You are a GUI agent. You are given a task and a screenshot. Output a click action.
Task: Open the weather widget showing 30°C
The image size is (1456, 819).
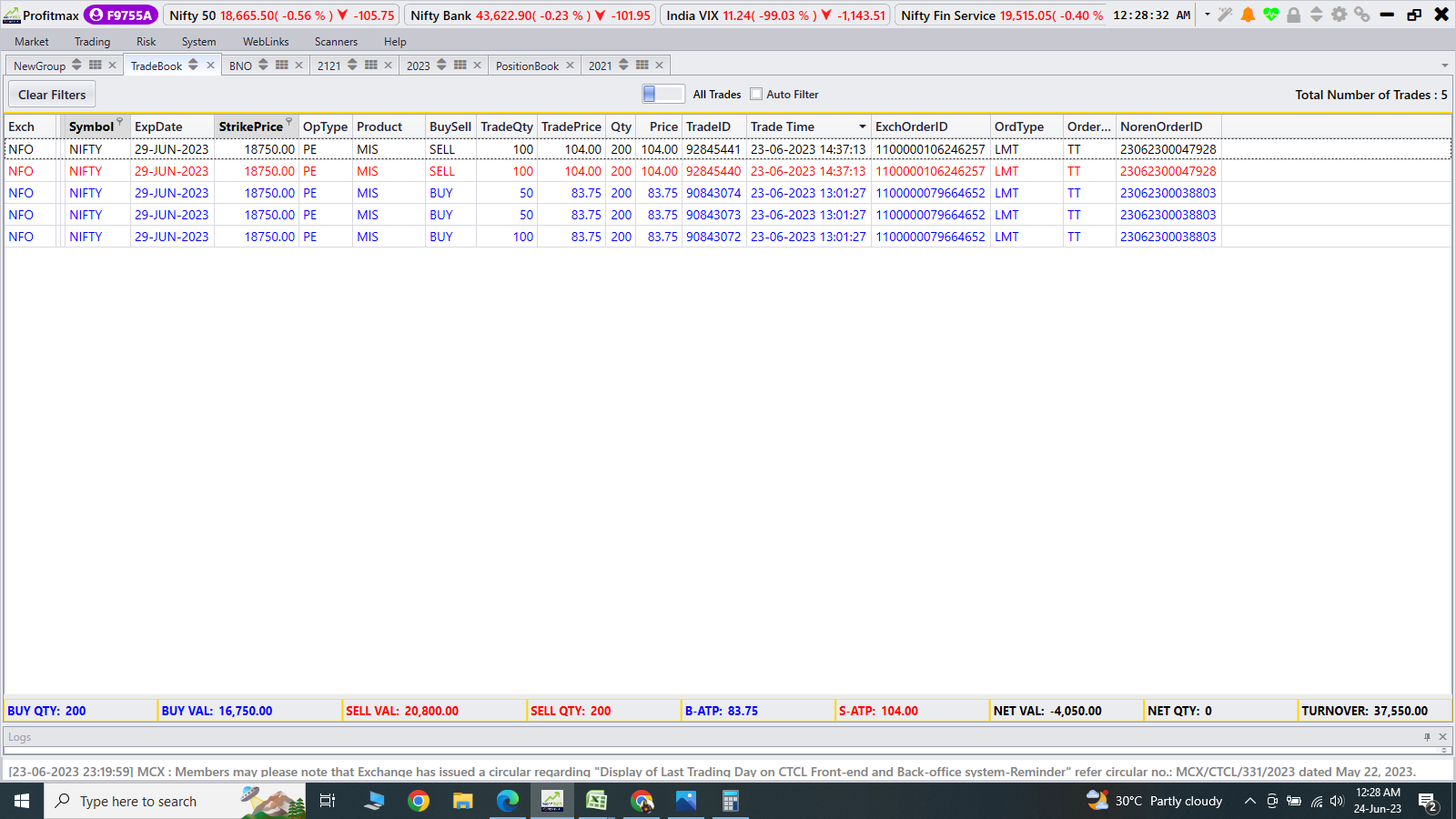[1155, 801]
